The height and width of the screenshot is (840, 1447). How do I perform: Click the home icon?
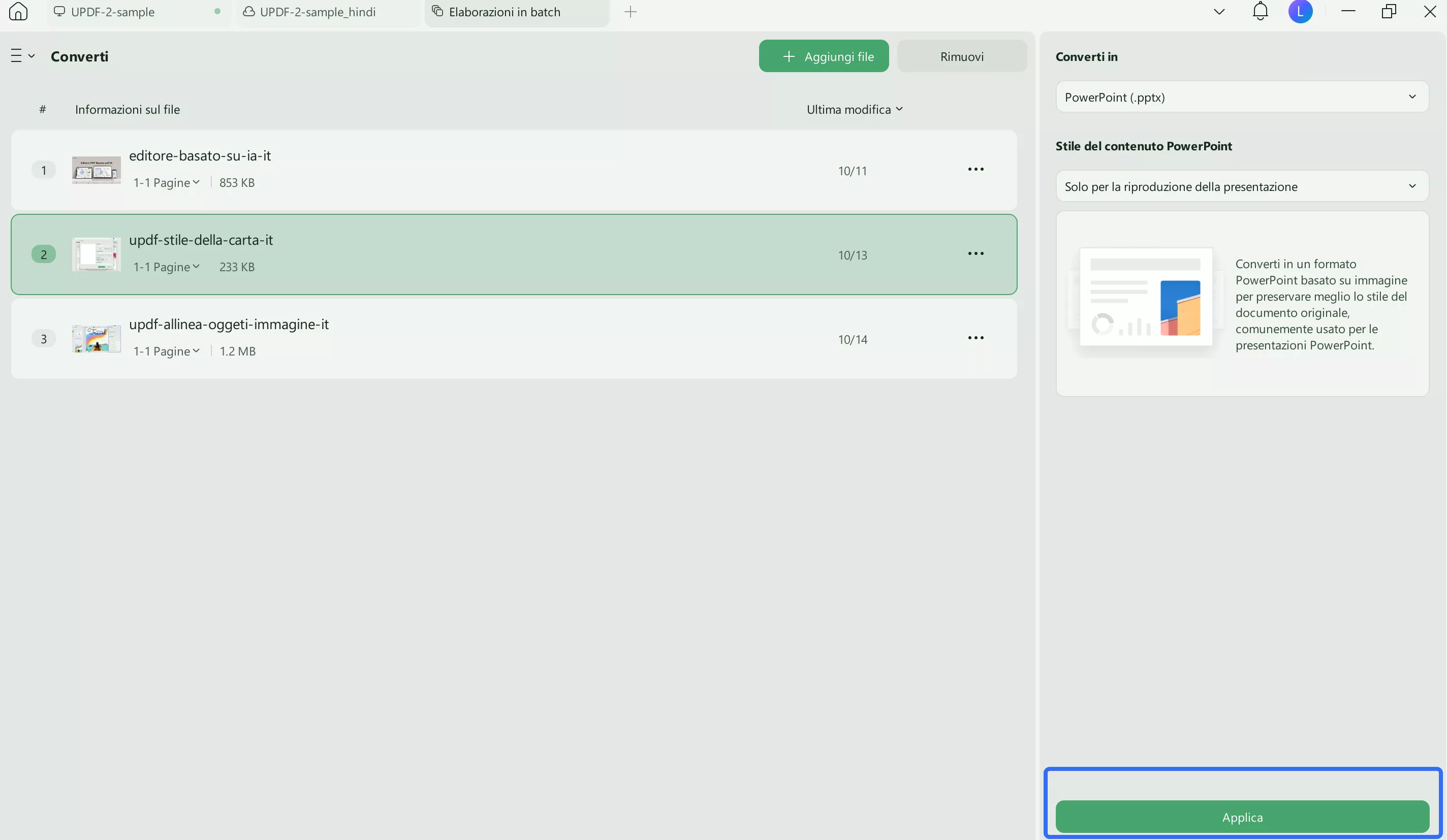click(18, 12)
